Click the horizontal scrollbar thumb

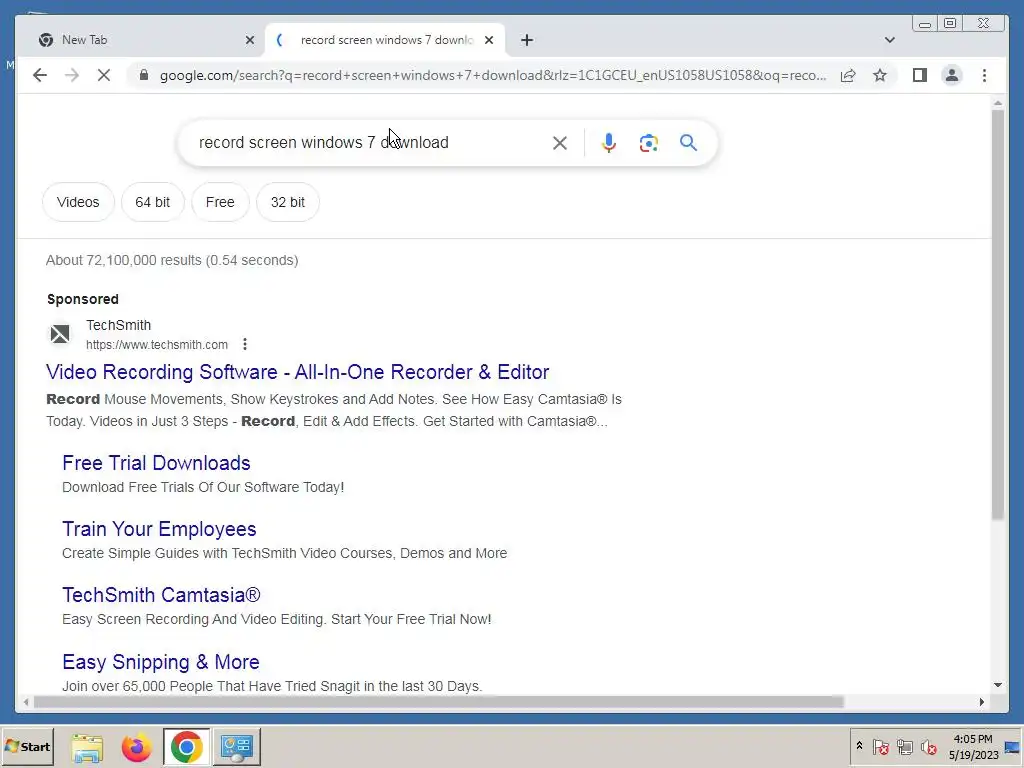point(438,702)
